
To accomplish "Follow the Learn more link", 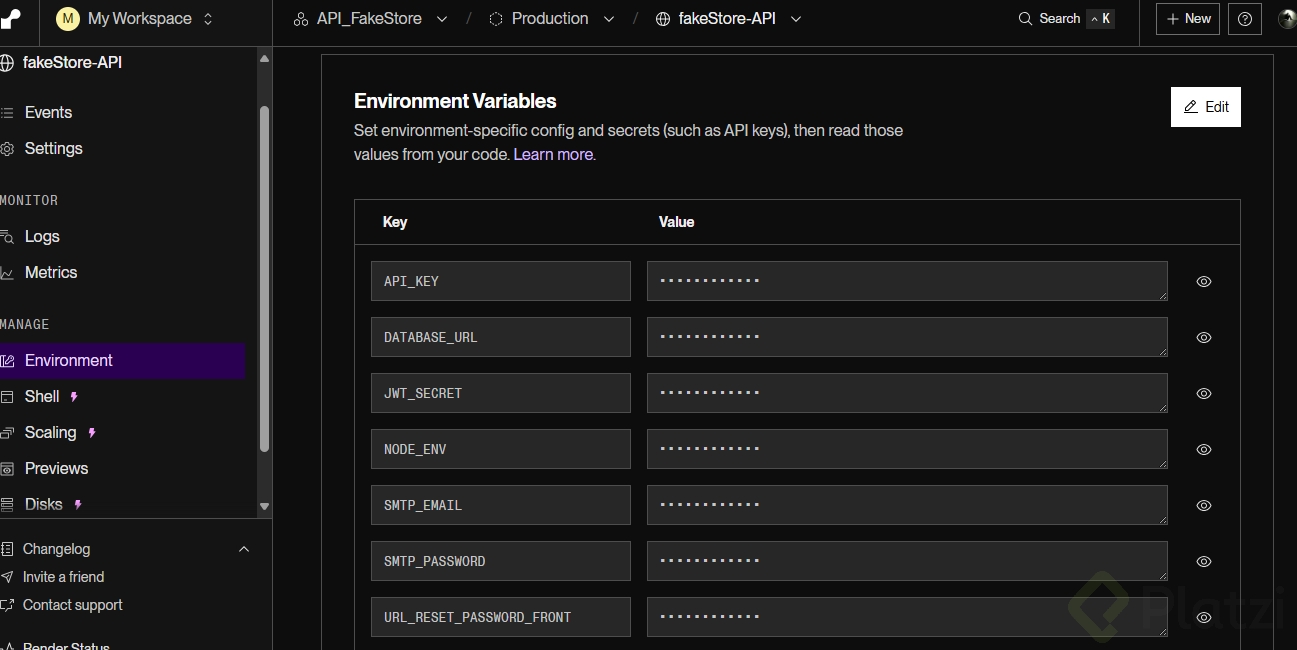I will tap(553, 154).
